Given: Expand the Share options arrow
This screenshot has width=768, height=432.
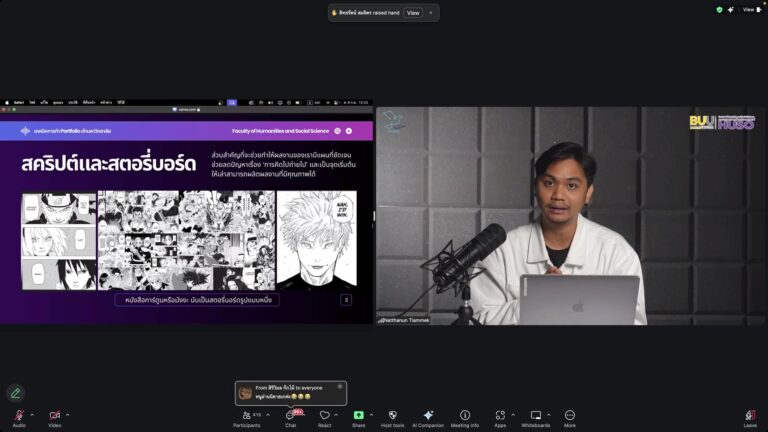Looking at the screenshot, I should click(371, 415).
